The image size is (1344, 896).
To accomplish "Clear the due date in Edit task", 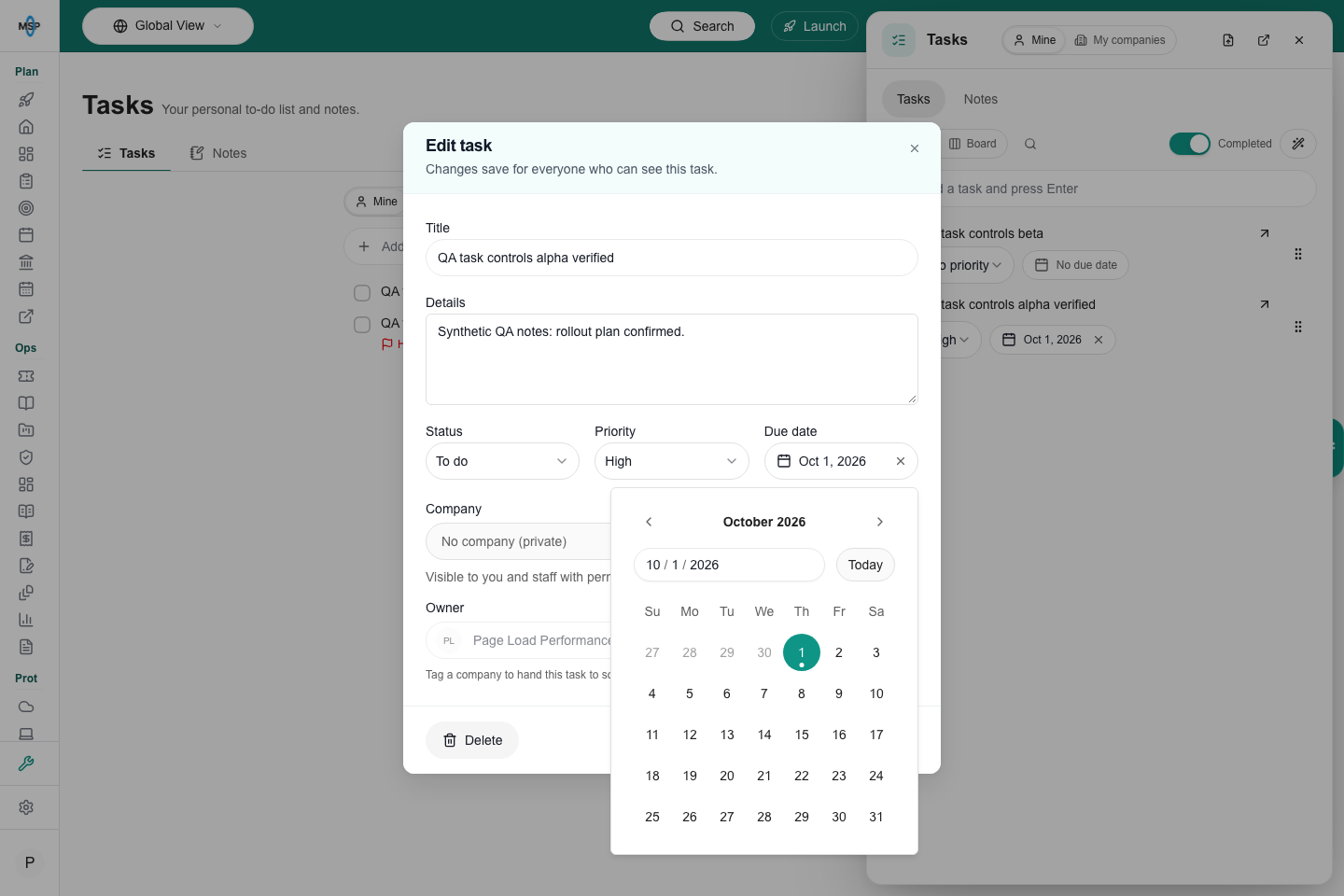I will 901,461.
